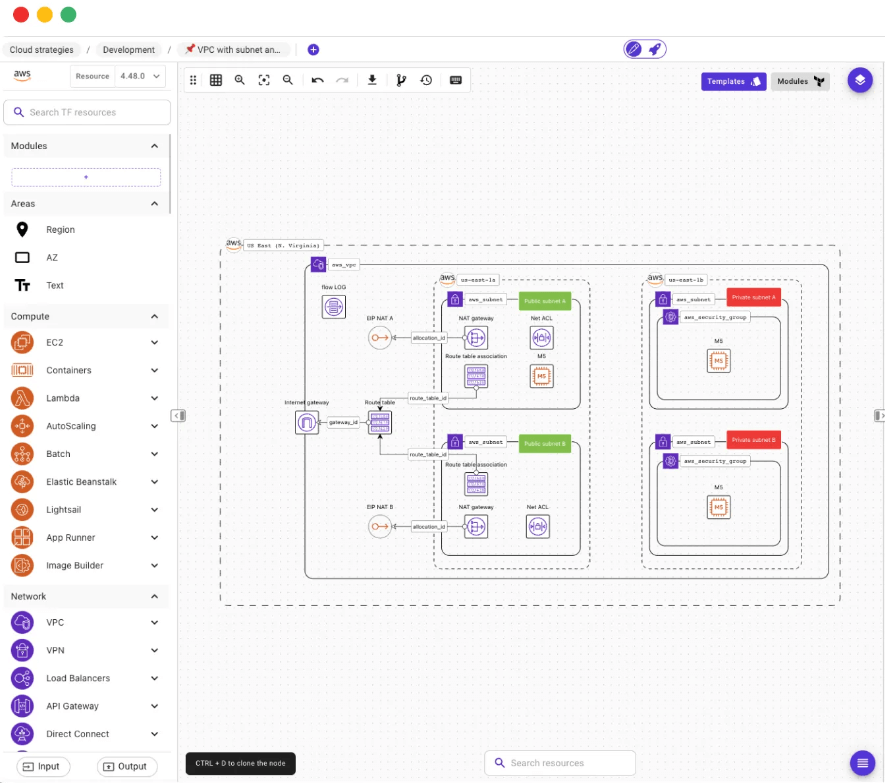Open Development breadcrumb
The width and height of the screenshot is (885, 783).
(x=129, y=50)
